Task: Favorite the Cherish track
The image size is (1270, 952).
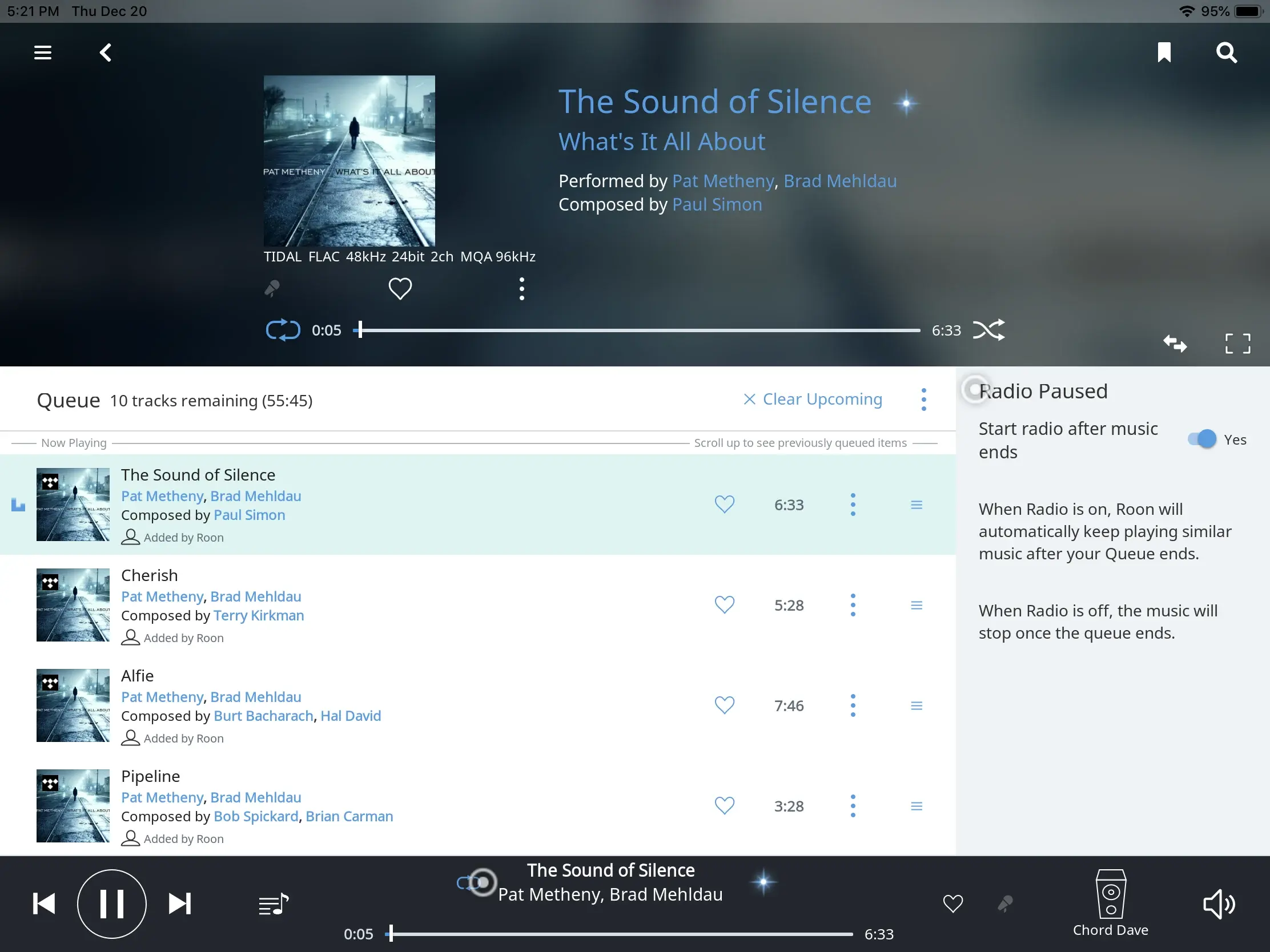Action: tap(725, 605)
